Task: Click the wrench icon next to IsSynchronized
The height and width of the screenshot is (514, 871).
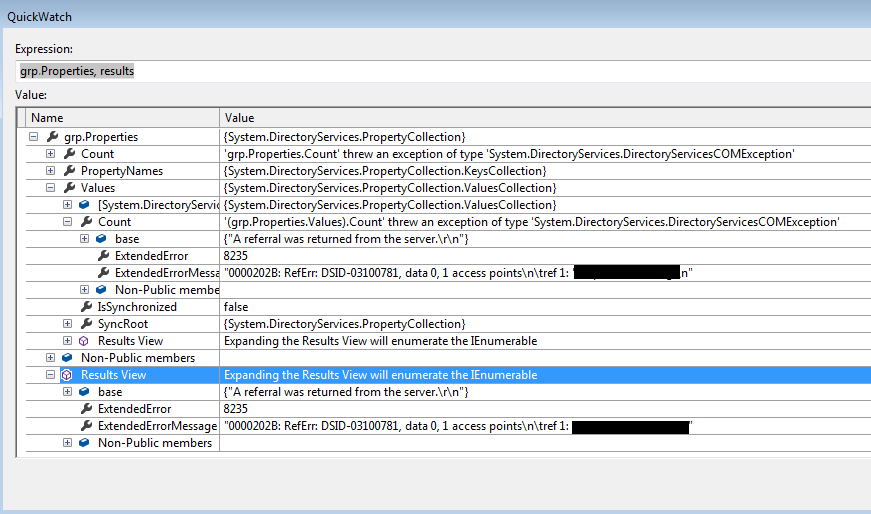Action: coord(86,306)
